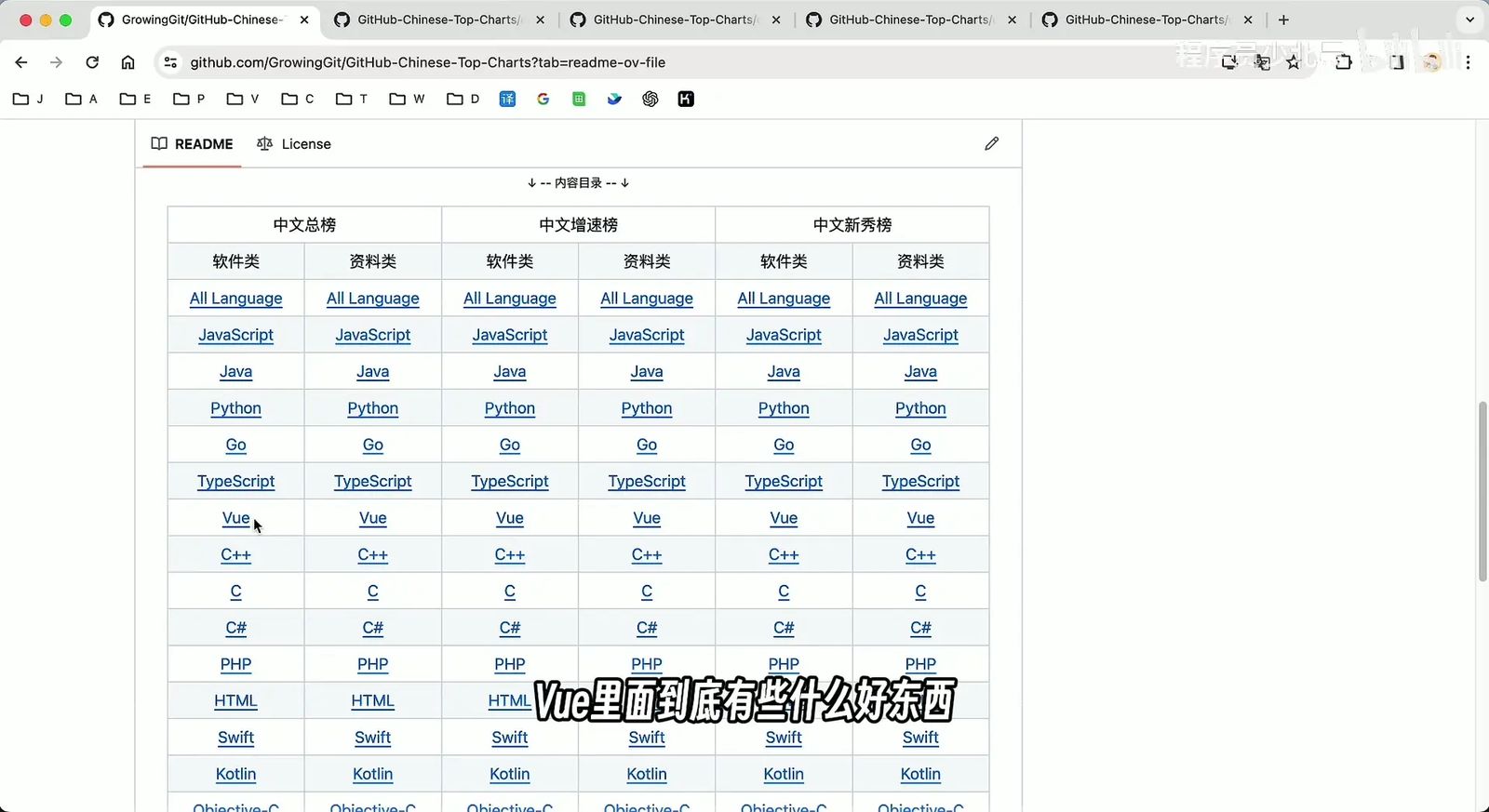Open the D bookmarks folder
This screenshot has width=1489, height=812.
(x=463, y=99)
